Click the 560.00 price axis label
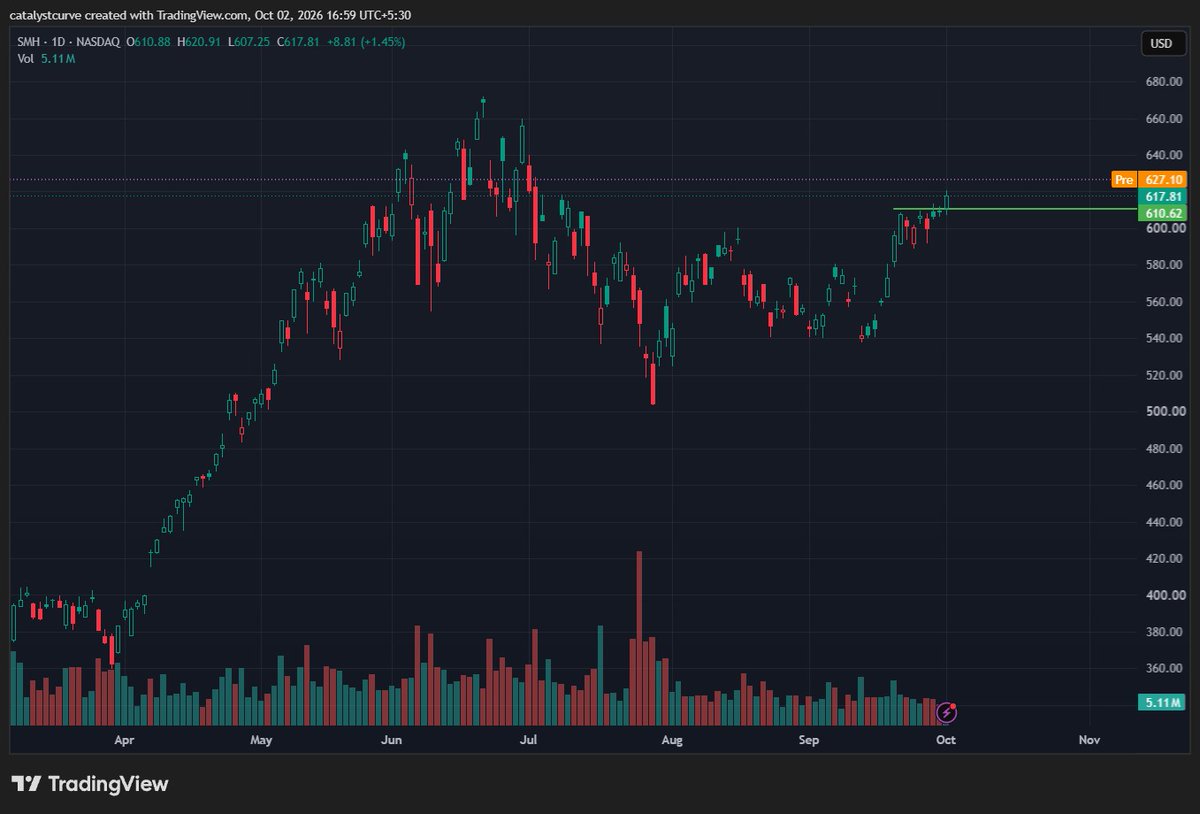This screenshot has width=1200, height=814. pos(1165,302)
